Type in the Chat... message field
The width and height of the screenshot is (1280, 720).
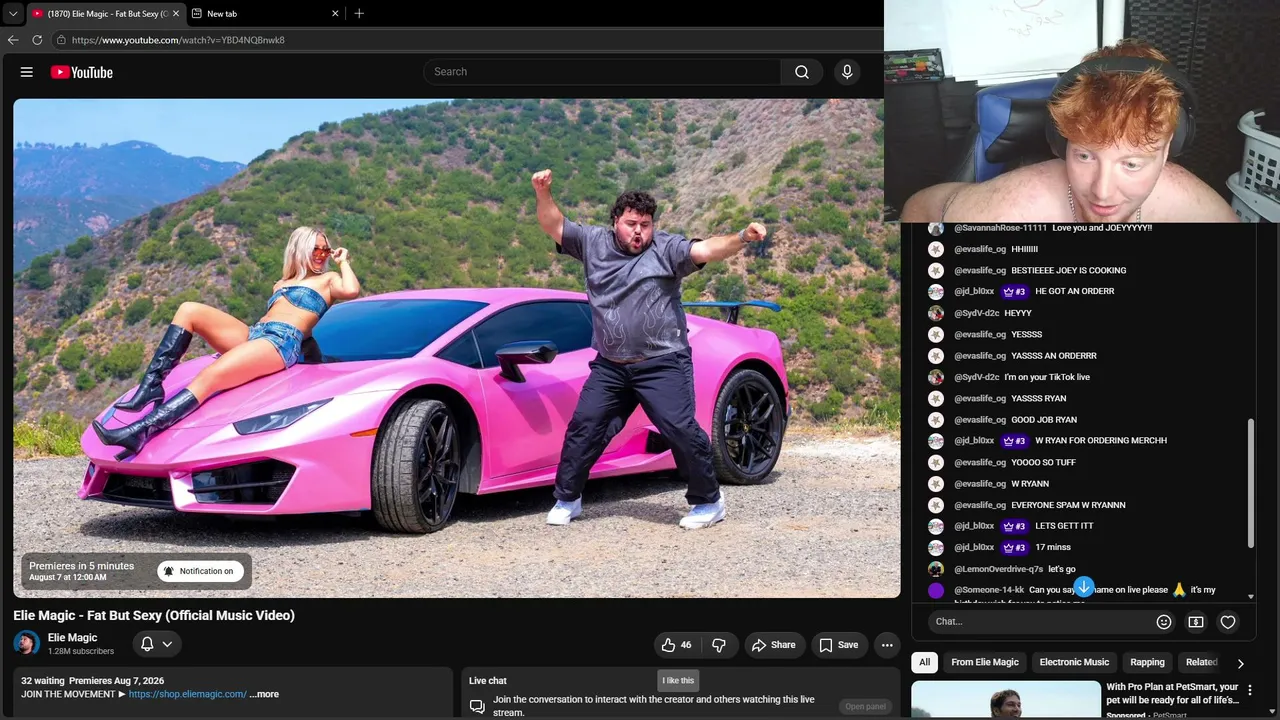(1040, 622)
